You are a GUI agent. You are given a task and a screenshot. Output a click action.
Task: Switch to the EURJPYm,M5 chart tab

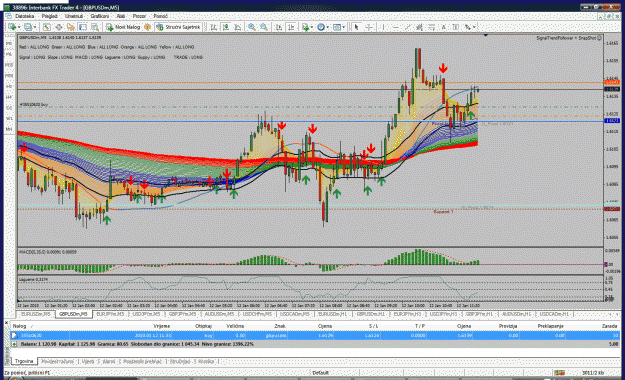110,314
